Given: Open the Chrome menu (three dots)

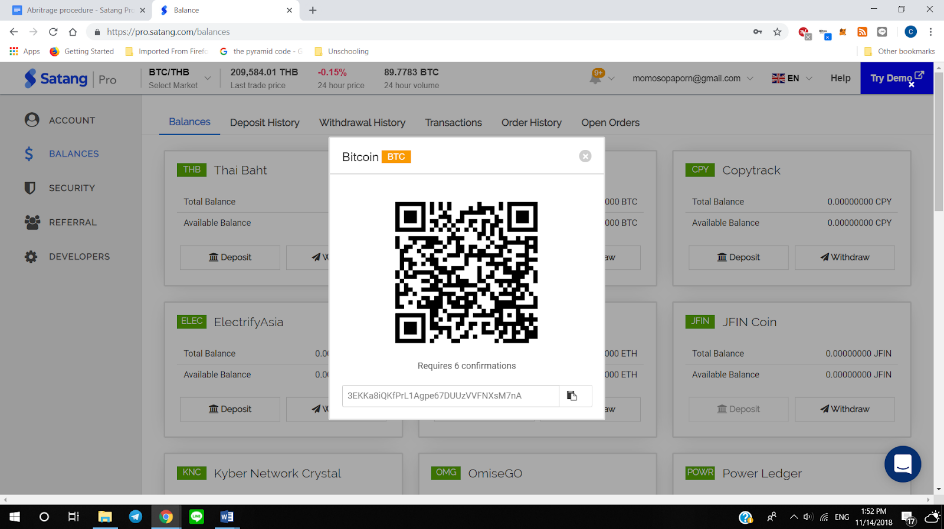Looking at the screenshot, I should (x=931, y=32).
